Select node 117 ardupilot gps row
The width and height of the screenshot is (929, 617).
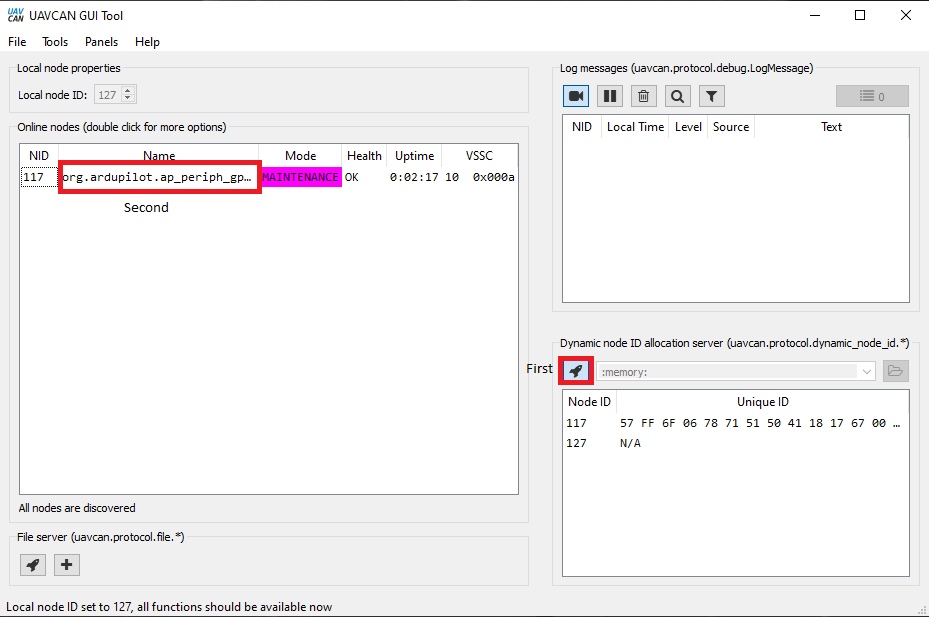point(159,176)
